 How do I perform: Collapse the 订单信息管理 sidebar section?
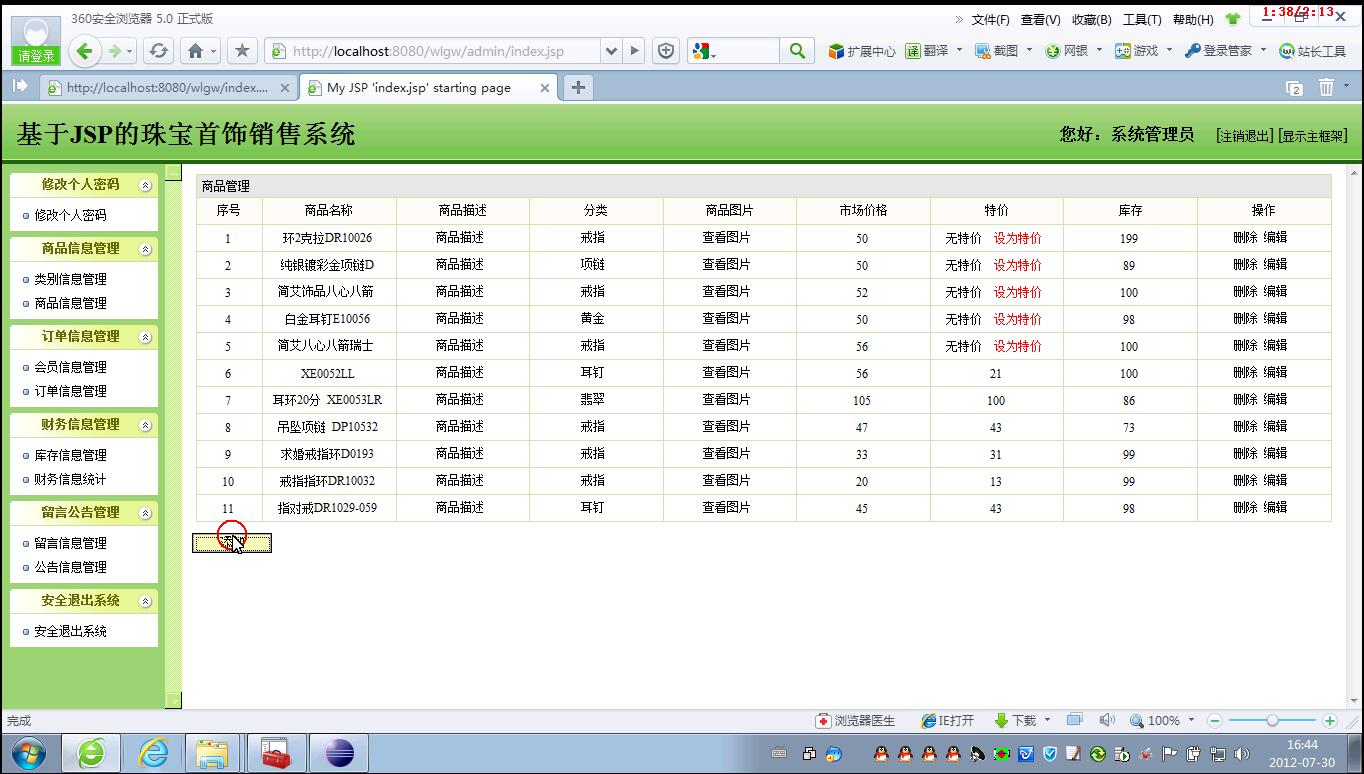[x=145, y=337]
